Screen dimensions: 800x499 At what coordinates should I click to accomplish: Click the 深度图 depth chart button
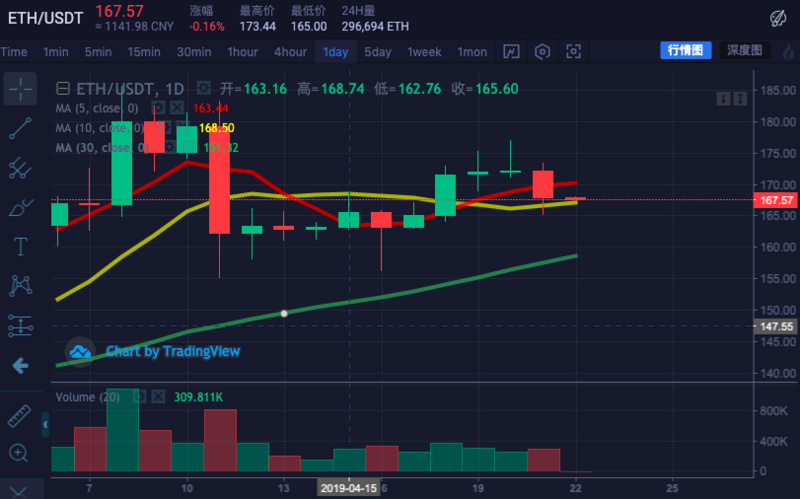pyautogui.click(x=744, y=50)
